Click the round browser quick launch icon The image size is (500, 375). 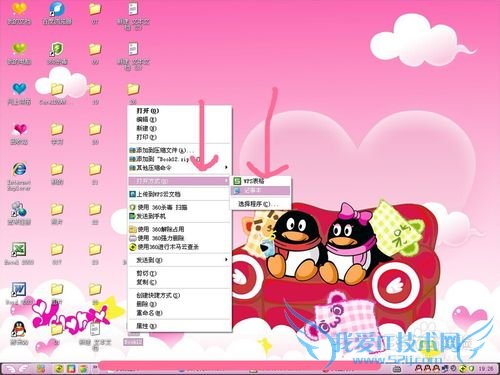[x=83, y=369]
